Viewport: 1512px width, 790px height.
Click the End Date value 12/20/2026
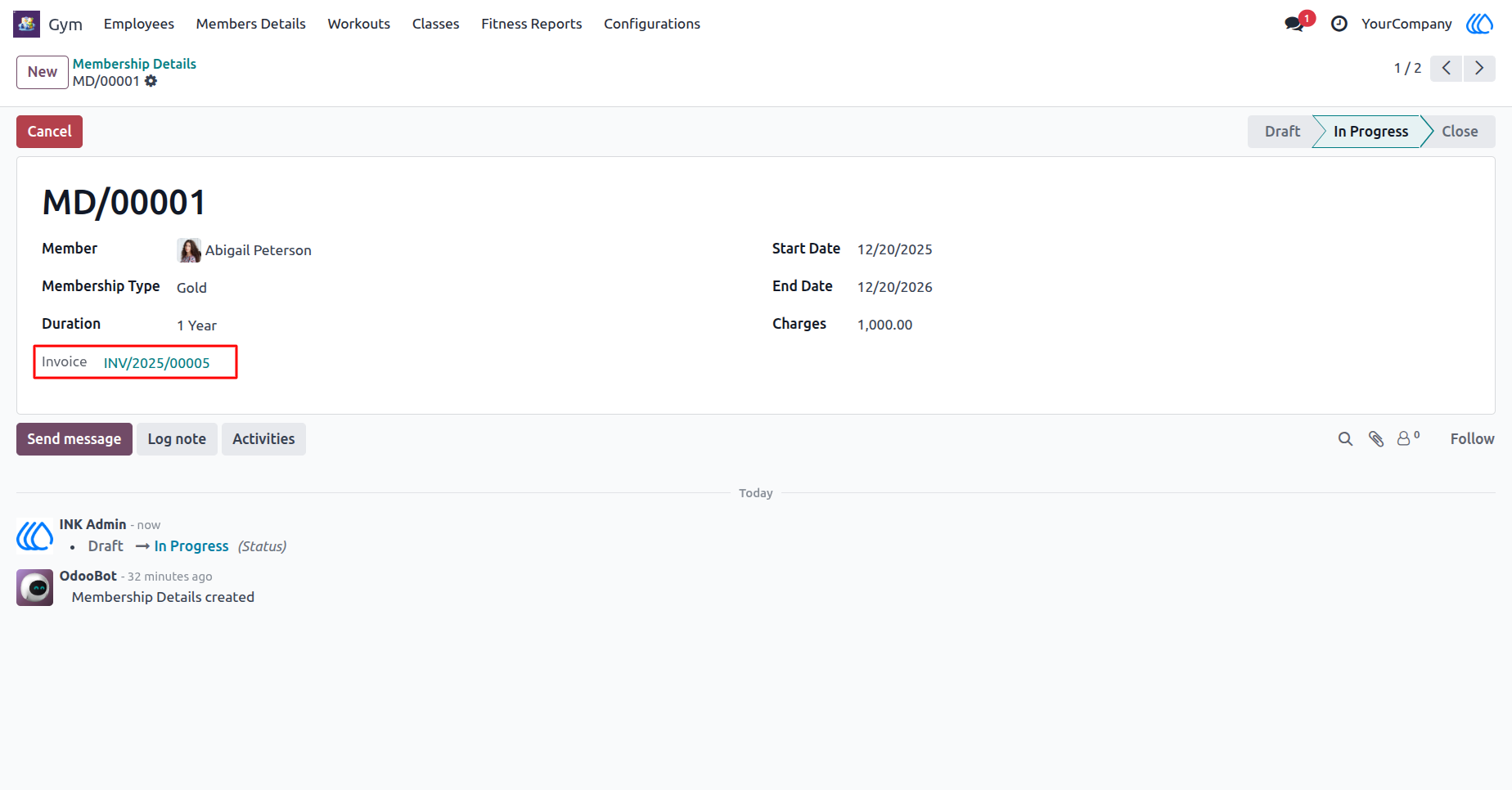tap(895, 287)
